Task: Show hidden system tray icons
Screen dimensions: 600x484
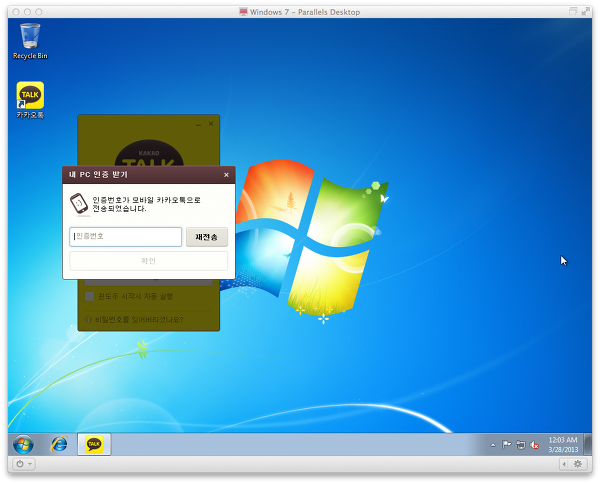Action: 493,445
